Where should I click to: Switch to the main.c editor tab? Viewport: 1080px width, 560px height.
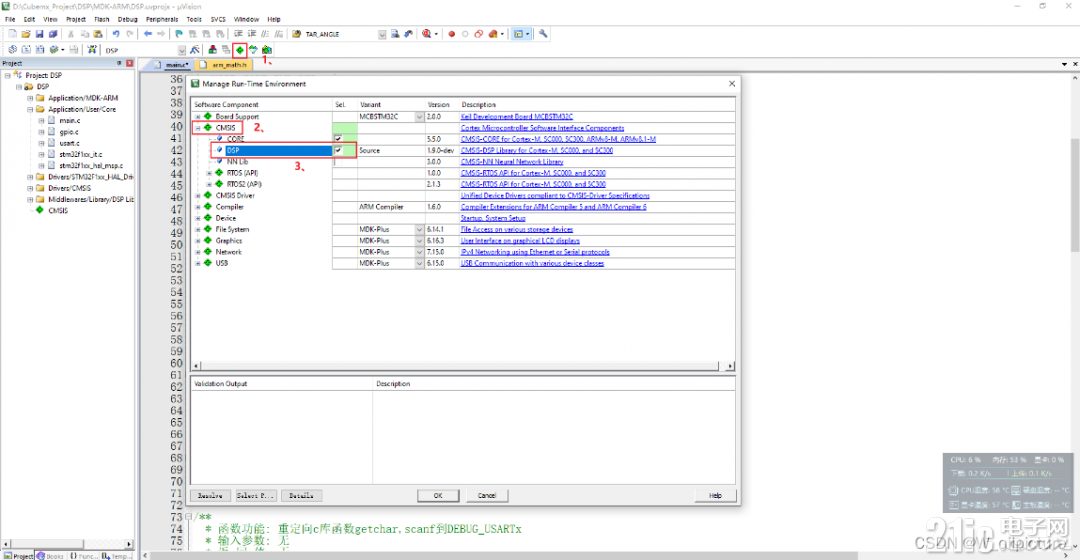coord(172,65)
